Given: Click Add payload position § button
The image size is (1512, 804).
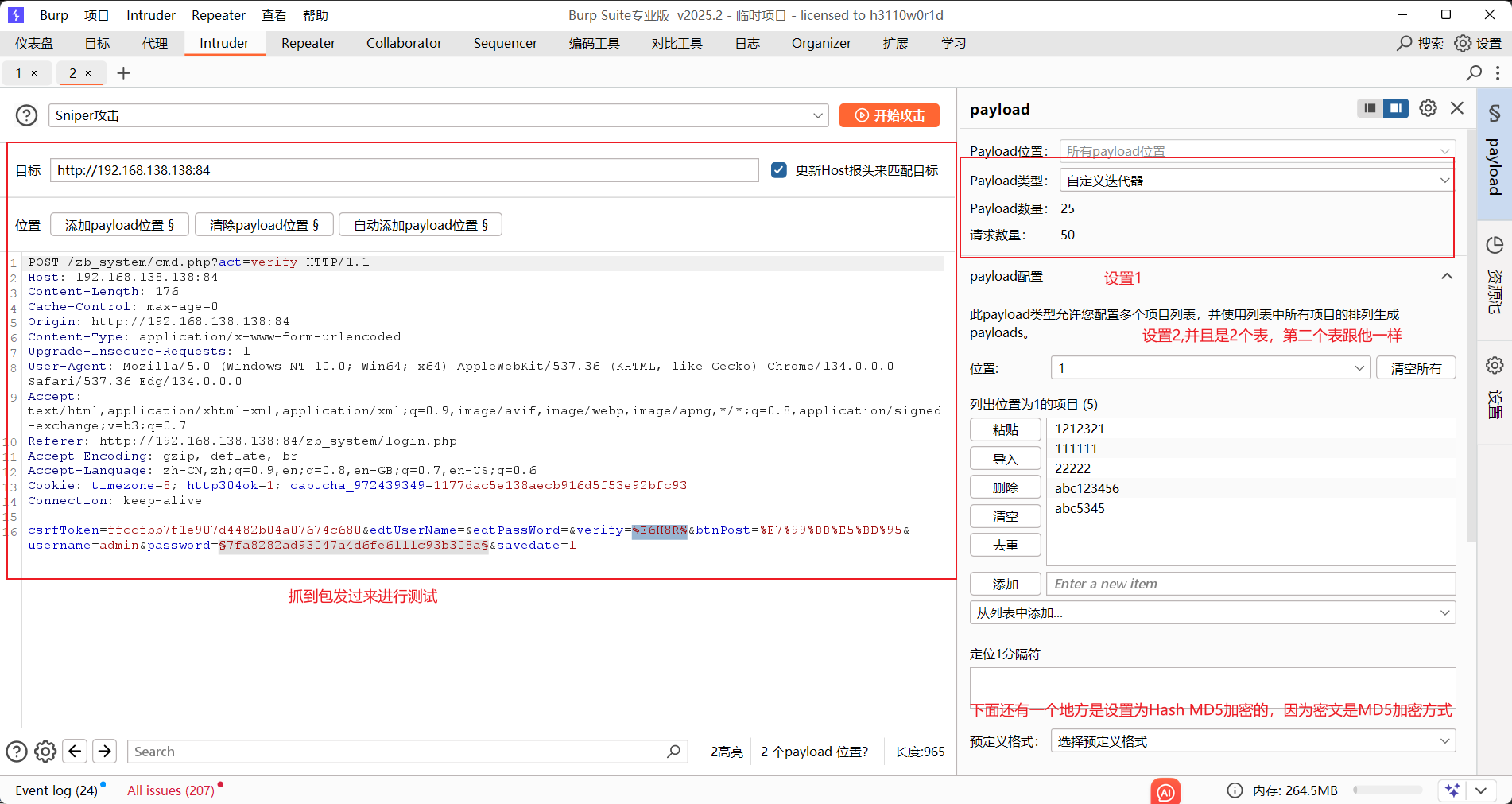Looking at the screenshot, I should tap(119, 225).
